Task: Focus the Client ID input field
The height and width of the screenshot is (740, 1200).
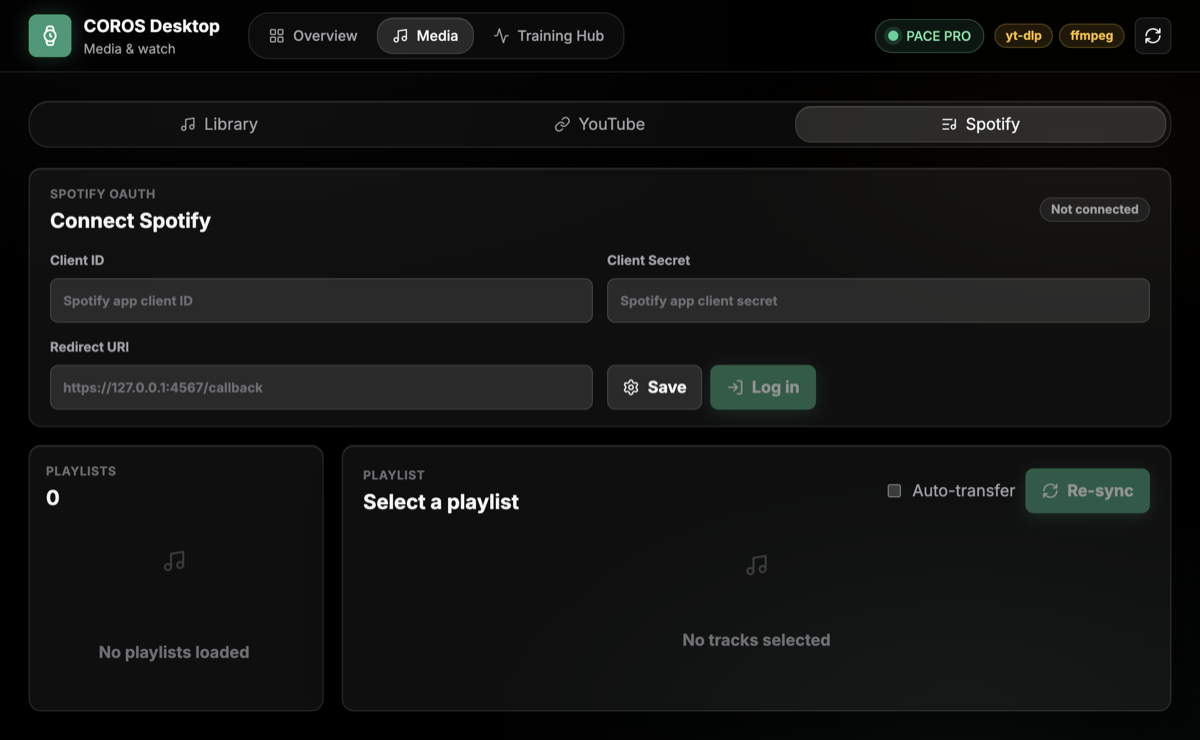Action: (x=321, y=300)
